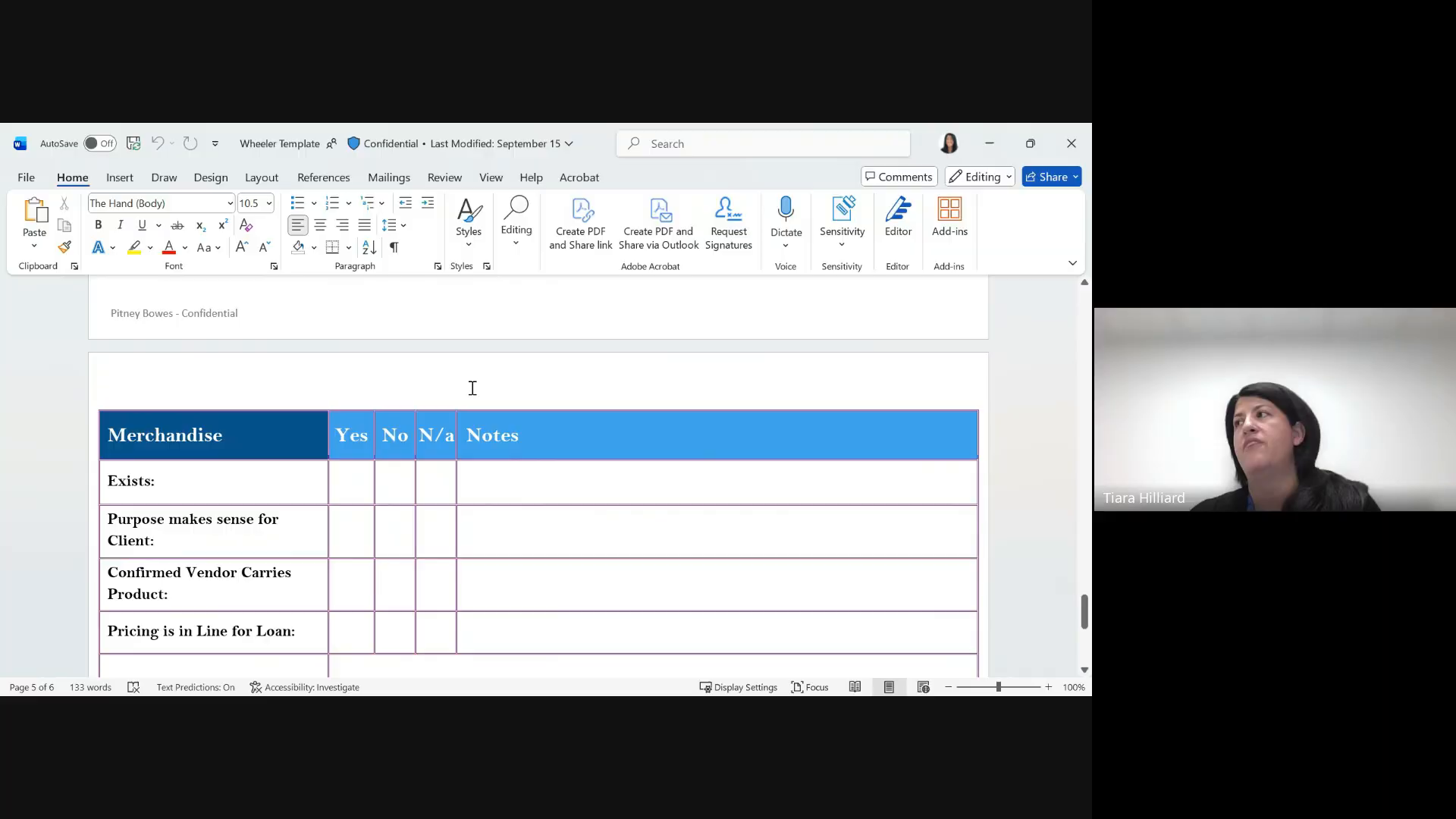Image resolution: width=1456 pixels, height=819 pixels.
Task: Expand the font size dropdown
Action: click(x=268, y=203)
